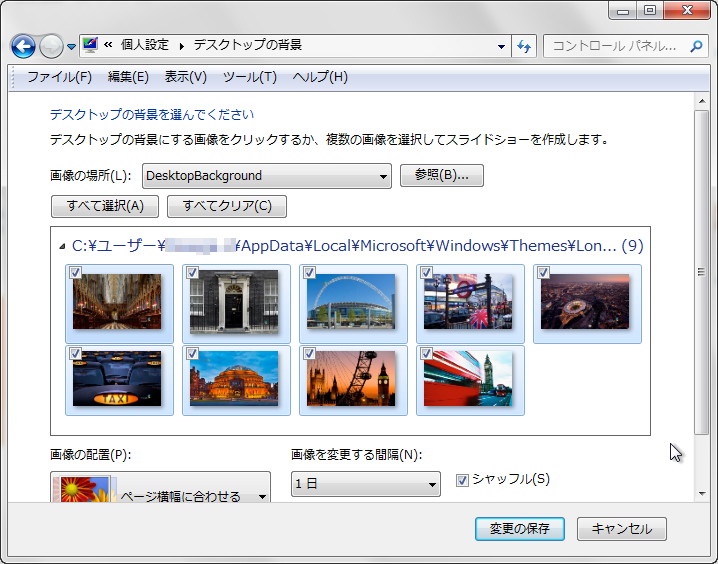Uncheck the black door image checkbox
Screen dimensions: 718x564
[x=192, y=273]
